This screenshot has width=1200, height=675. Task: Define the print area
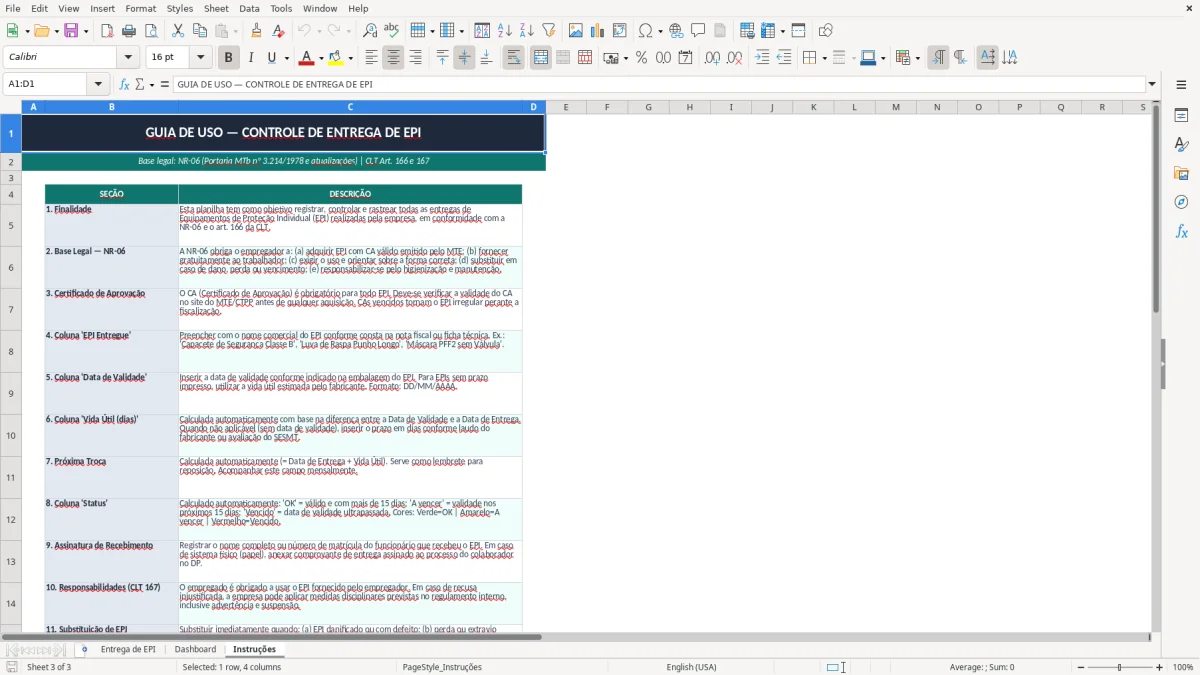747,31
